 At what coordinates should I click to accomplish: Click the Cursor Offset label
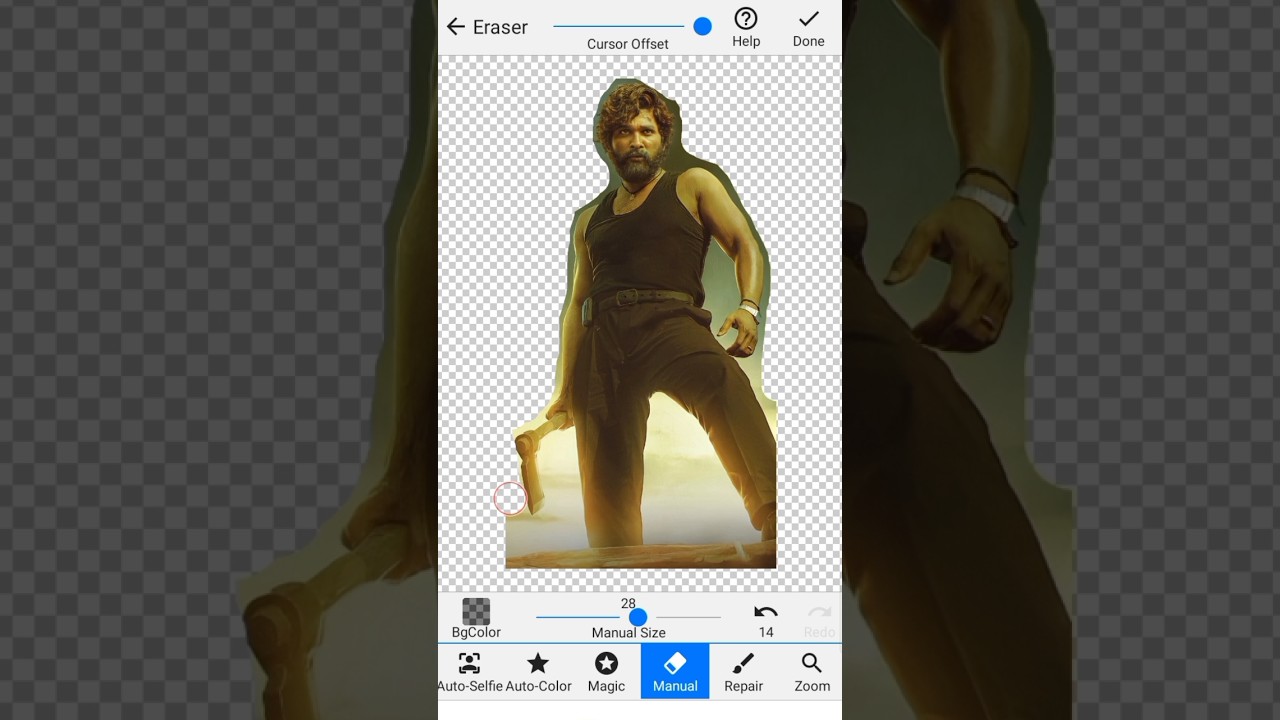click(628, 44)
